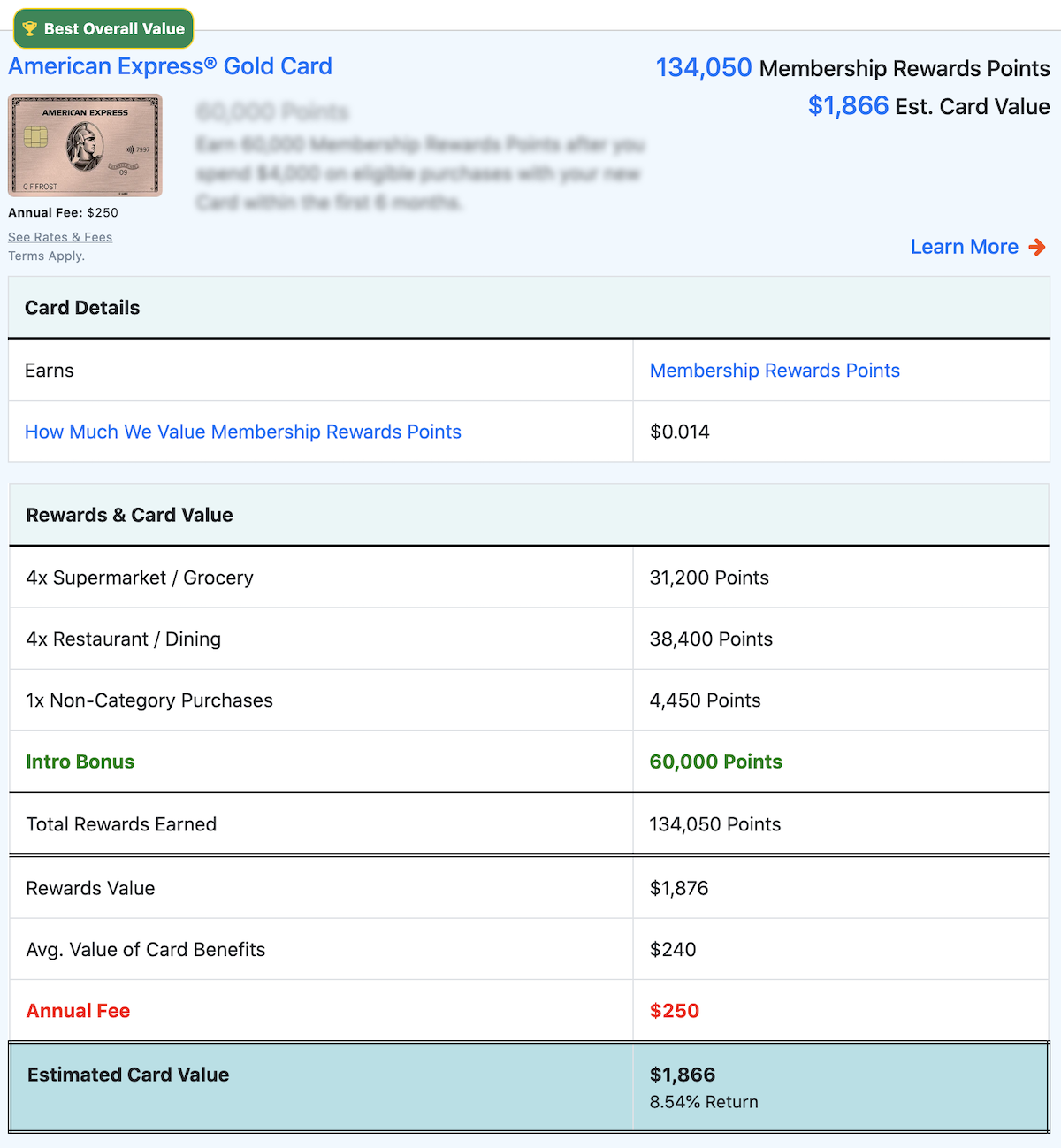
Task: Select the $1,876 rewards value cell
Action: click(x=679, y=888)
